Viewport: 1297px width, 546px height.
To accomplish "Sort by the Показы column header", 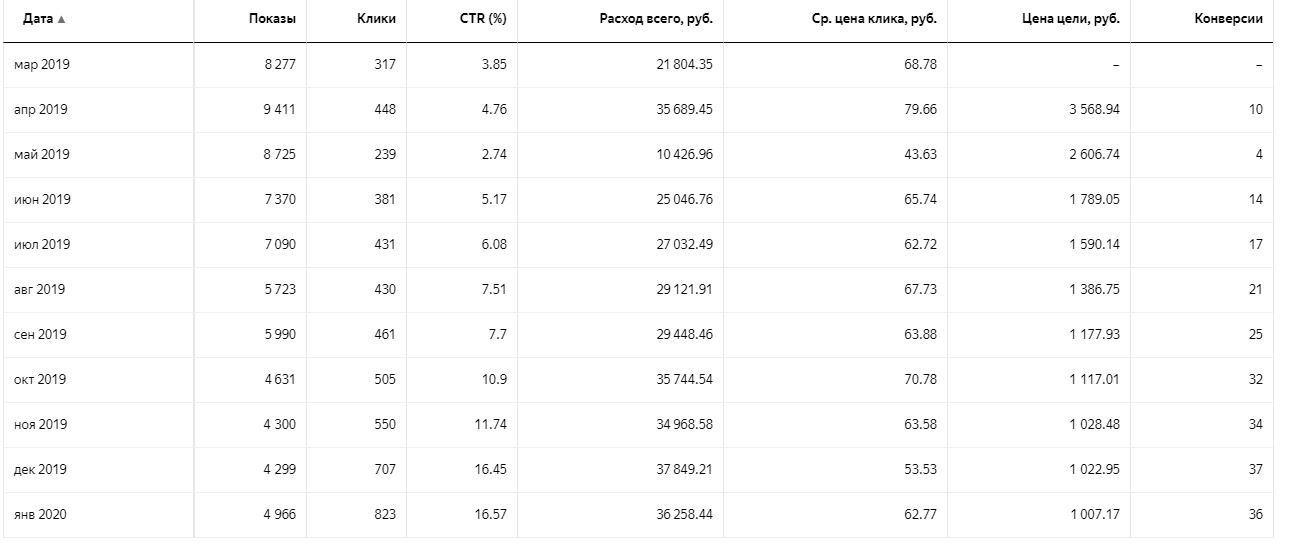I will [x=272, y=19].
